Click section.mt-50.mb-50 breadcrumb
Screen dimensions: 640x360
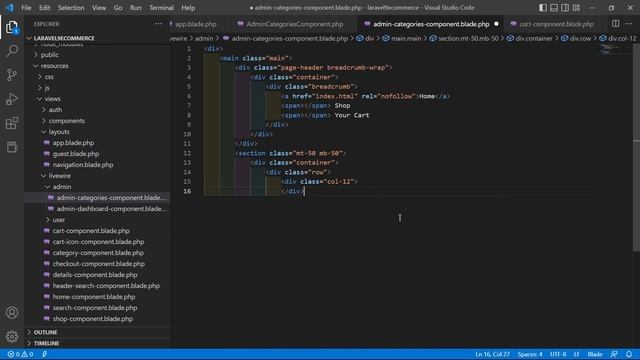pyautogui.click(x=468, y=38)
